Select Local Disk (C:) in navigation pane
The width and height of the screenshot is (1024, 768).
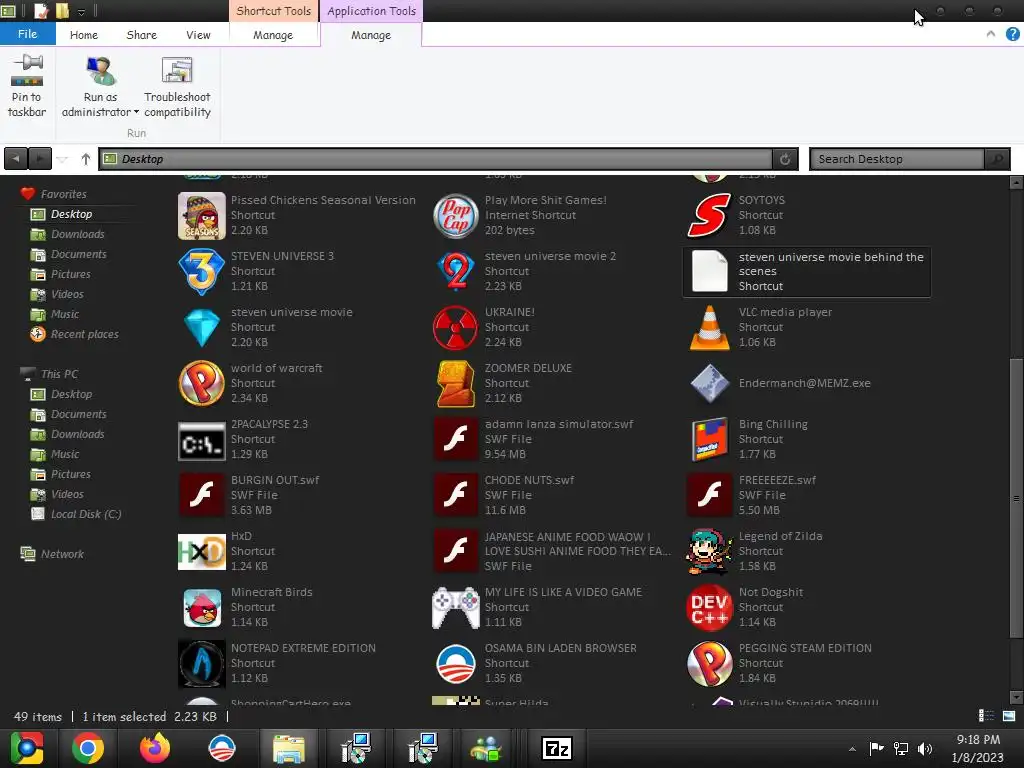coord(86,514)
